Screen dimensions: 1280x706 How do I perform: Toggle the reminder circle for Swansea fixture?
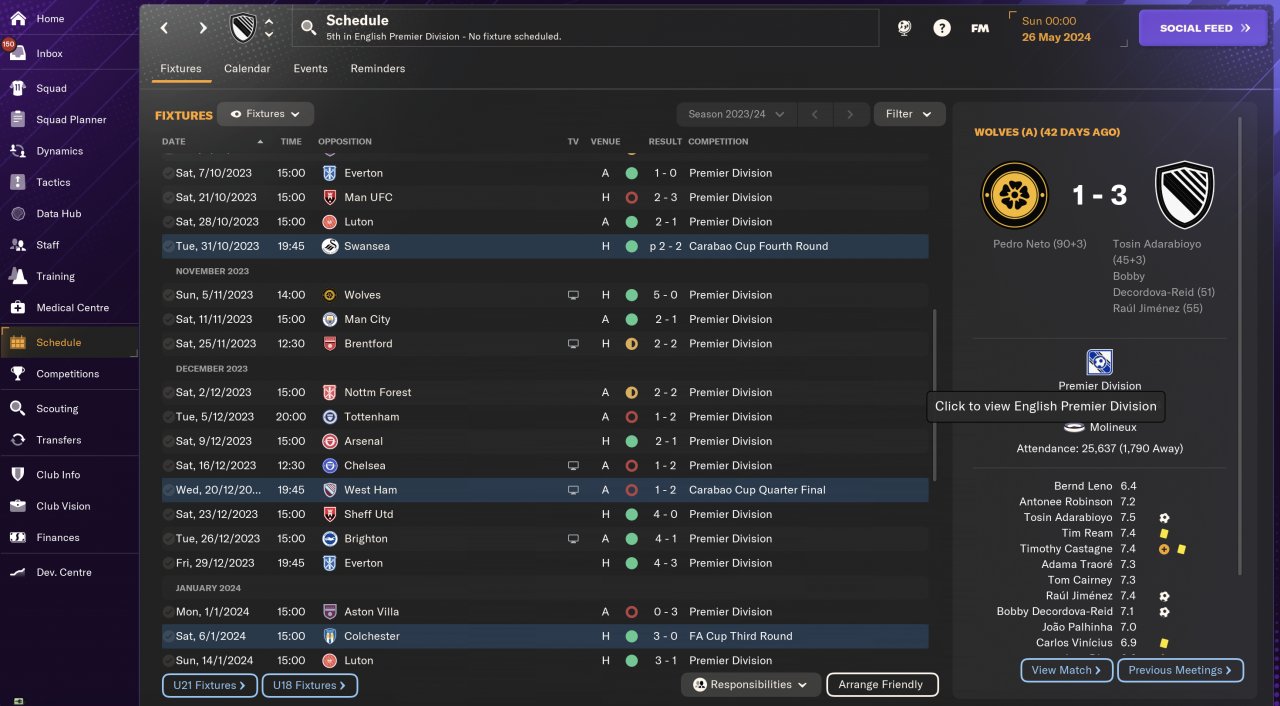(x=168, y=246)
